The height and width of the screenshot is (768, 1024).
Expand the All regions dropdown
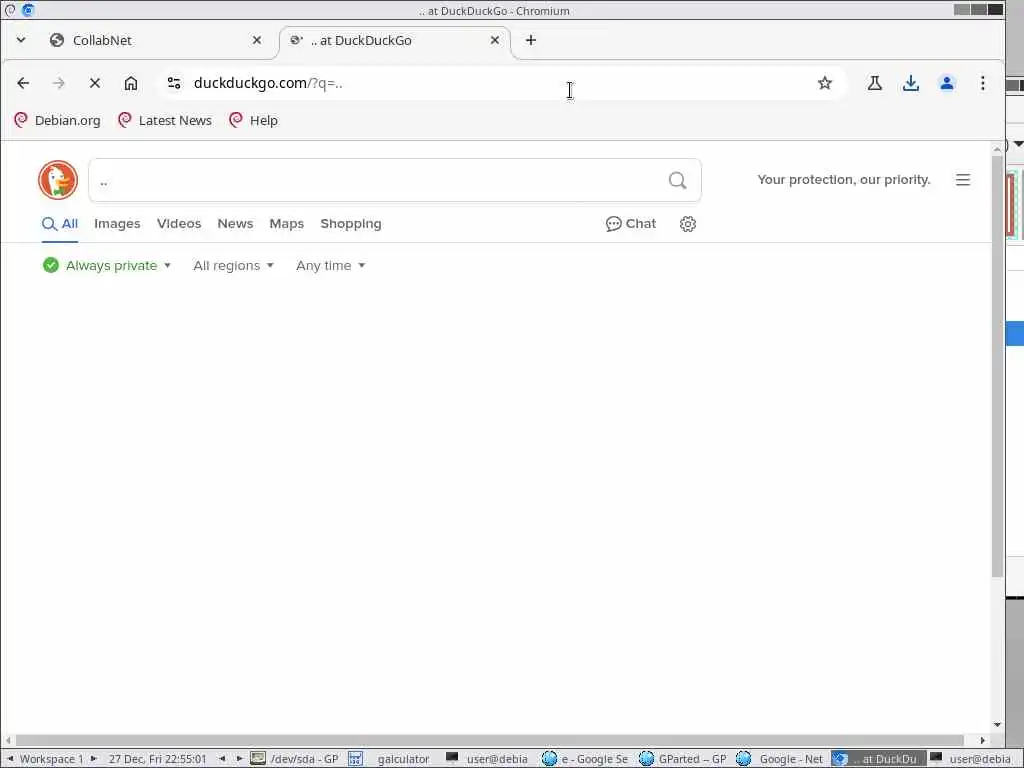pyautogui.click(x=233, y=266)
